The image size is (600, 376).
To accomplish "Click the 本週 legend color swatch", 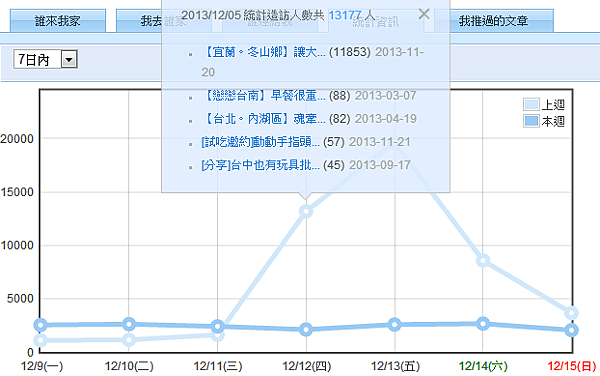I will pos(531,121).
